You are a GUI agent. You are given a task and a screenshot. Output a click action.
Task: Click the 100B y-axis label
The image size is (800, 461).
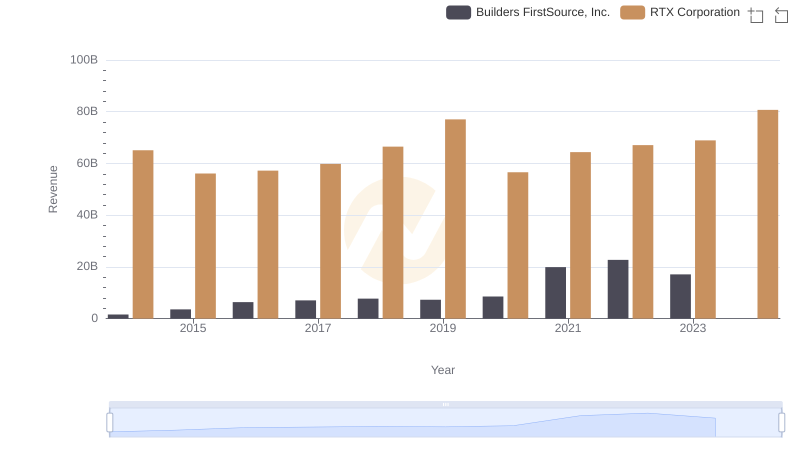click(84, 60)
